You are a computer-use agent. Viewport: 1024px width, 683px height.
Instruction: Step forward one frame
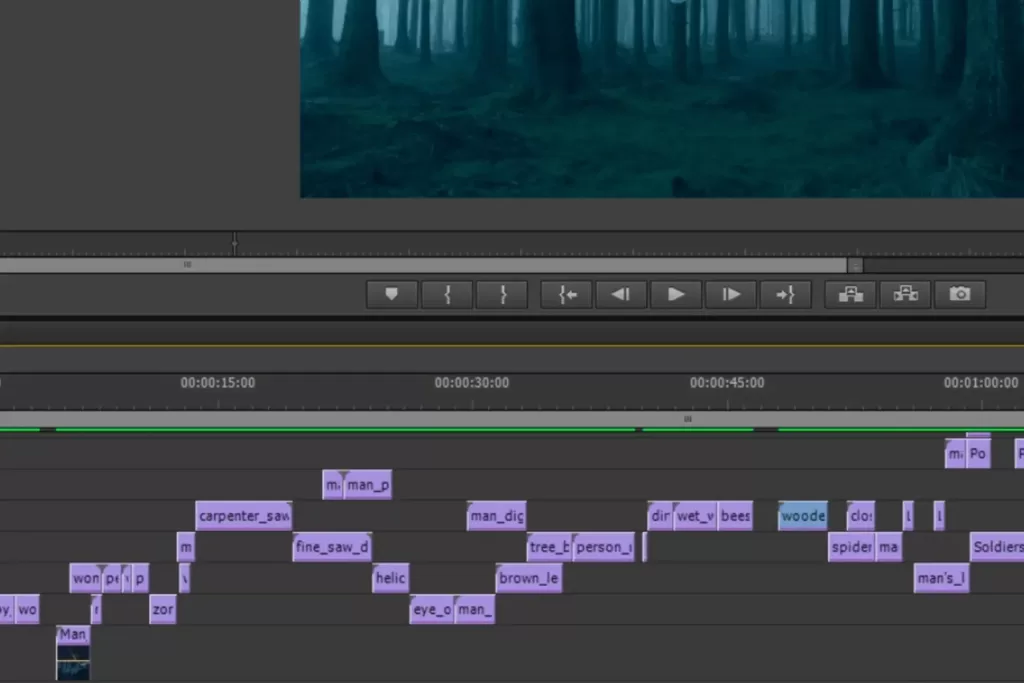pyautogui.click(x=731, y=294)
